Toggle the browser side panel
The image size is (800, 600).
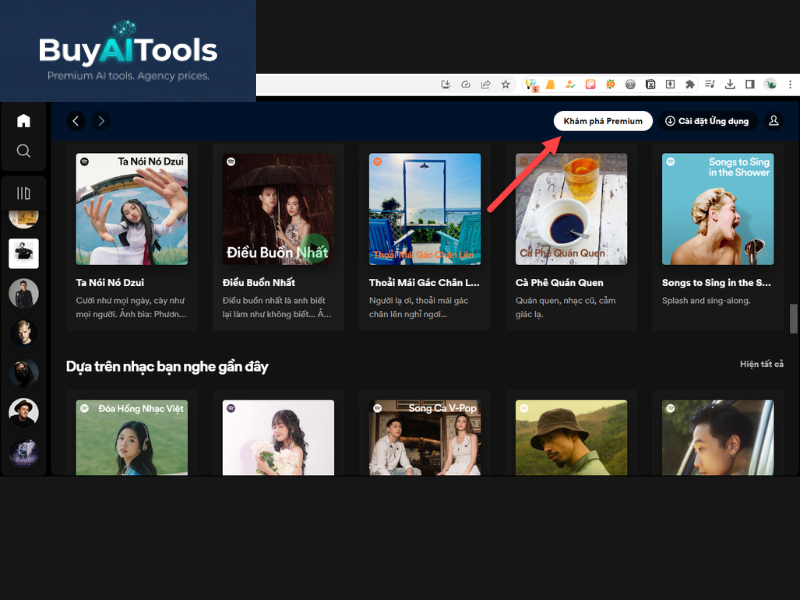[x=750, y=85]
